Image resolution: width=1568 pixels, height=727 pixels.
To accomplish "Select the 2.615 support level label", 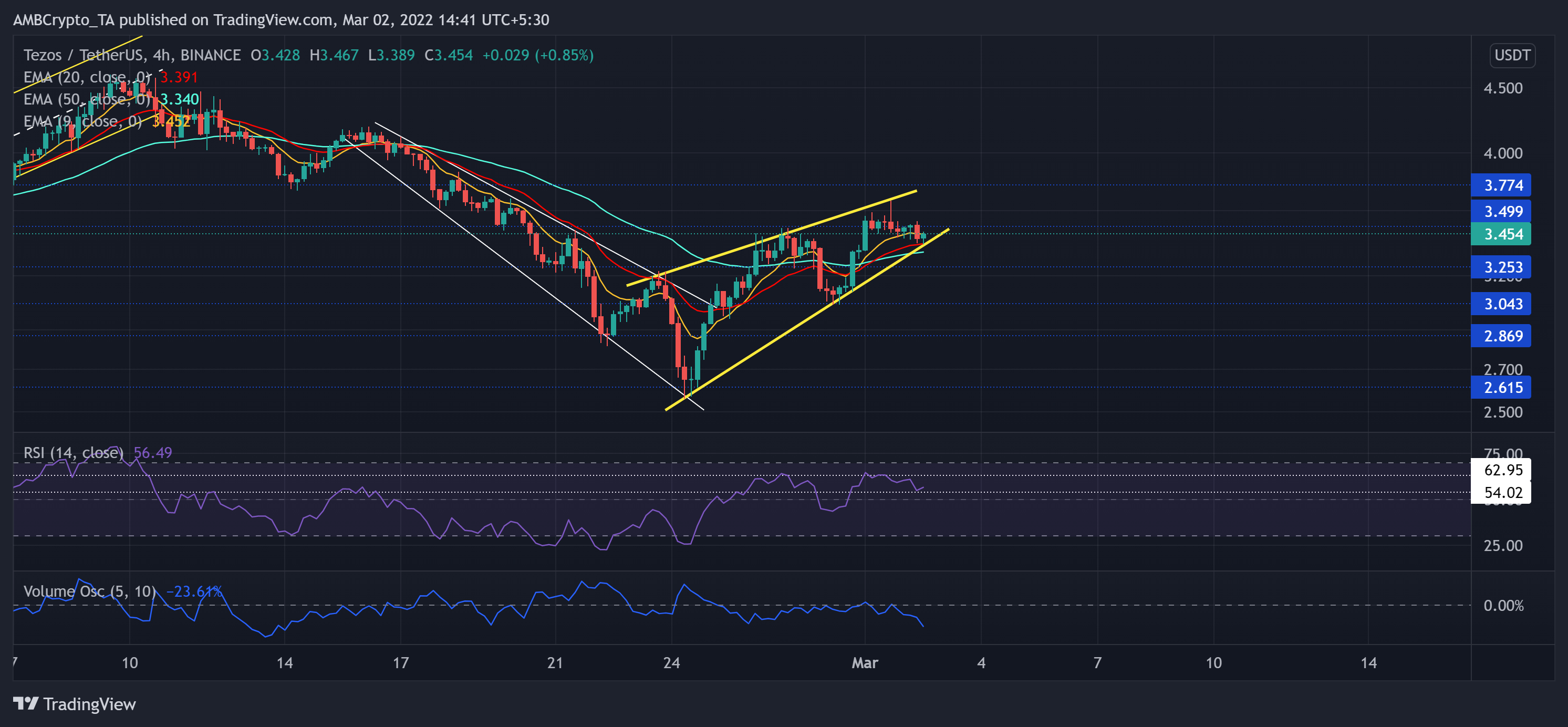I will 1500,387.
